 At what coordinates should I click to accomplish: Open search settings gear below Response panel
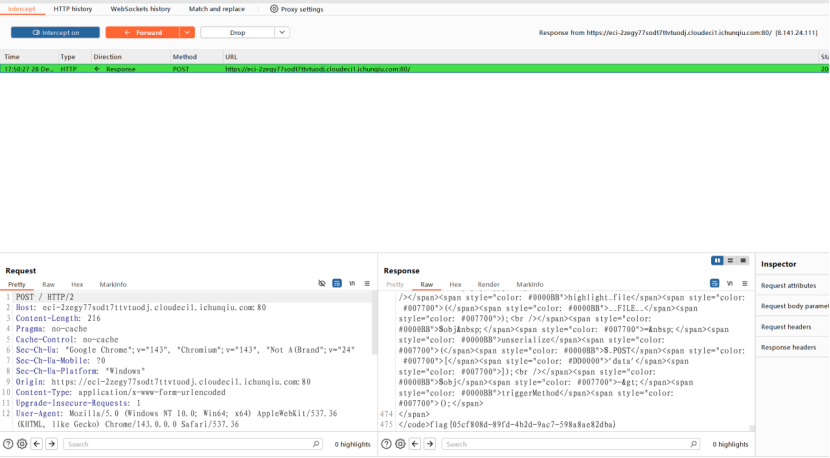(x=399, y=444)
